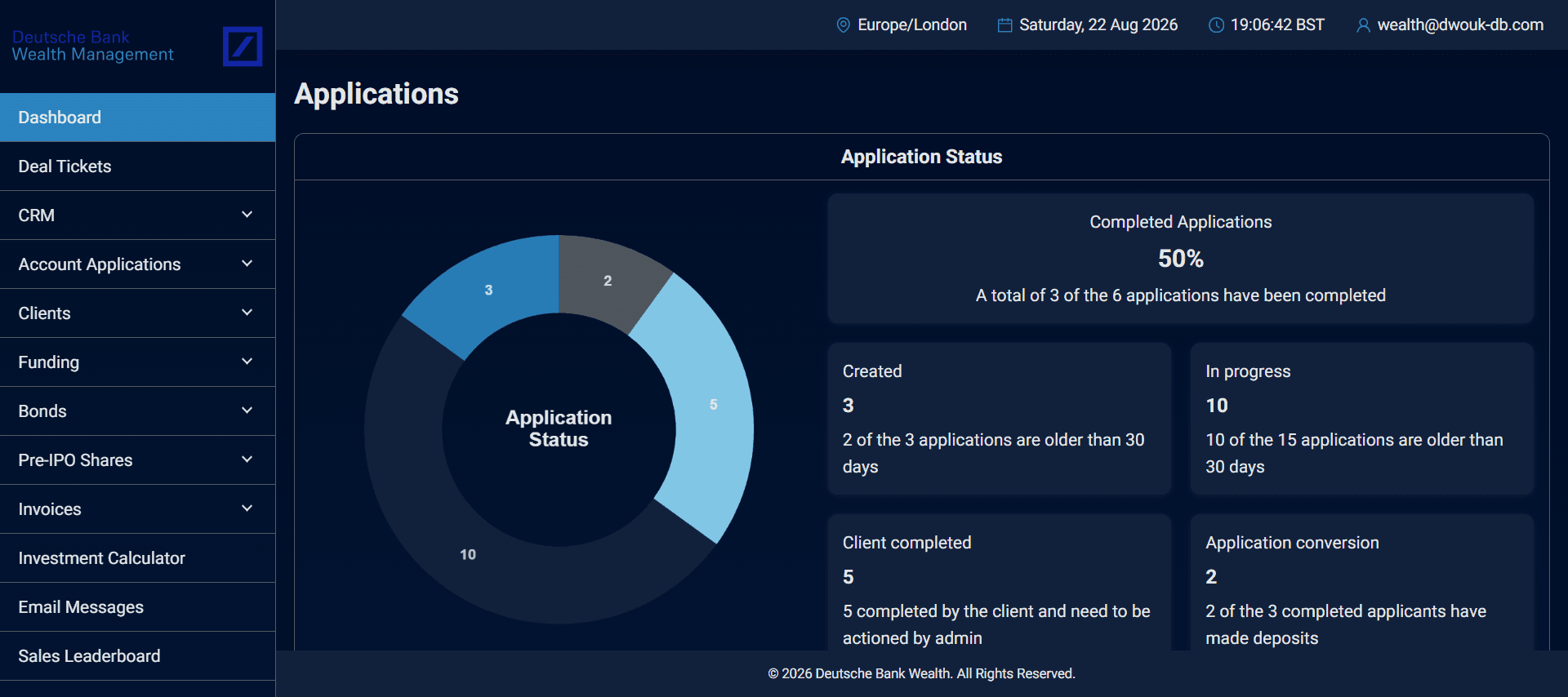Select the Funding menu label

(49, 362)
